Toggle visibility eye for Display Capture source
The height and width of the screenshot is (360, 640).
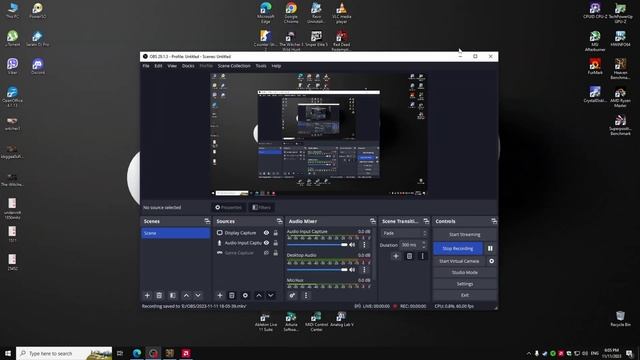[266, 233]
